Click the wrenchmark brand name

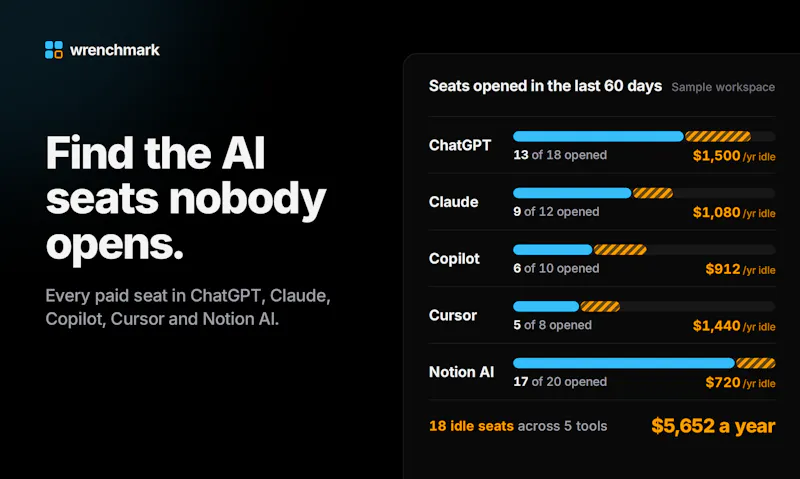pyautogui.click(x=115, y=50)
